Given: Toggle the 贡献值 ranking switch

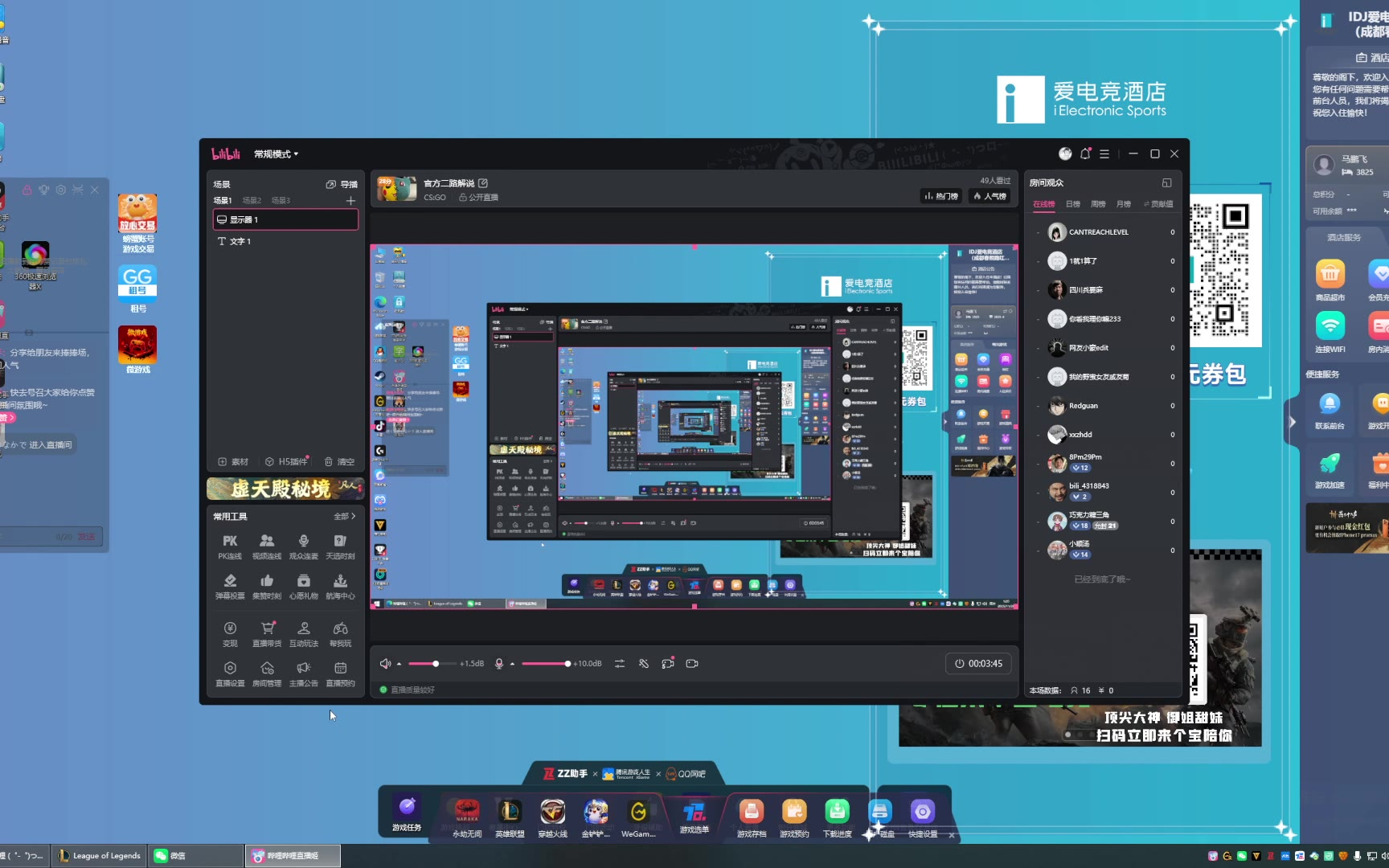Looking at the screenshot, I should coord(1158,204).
